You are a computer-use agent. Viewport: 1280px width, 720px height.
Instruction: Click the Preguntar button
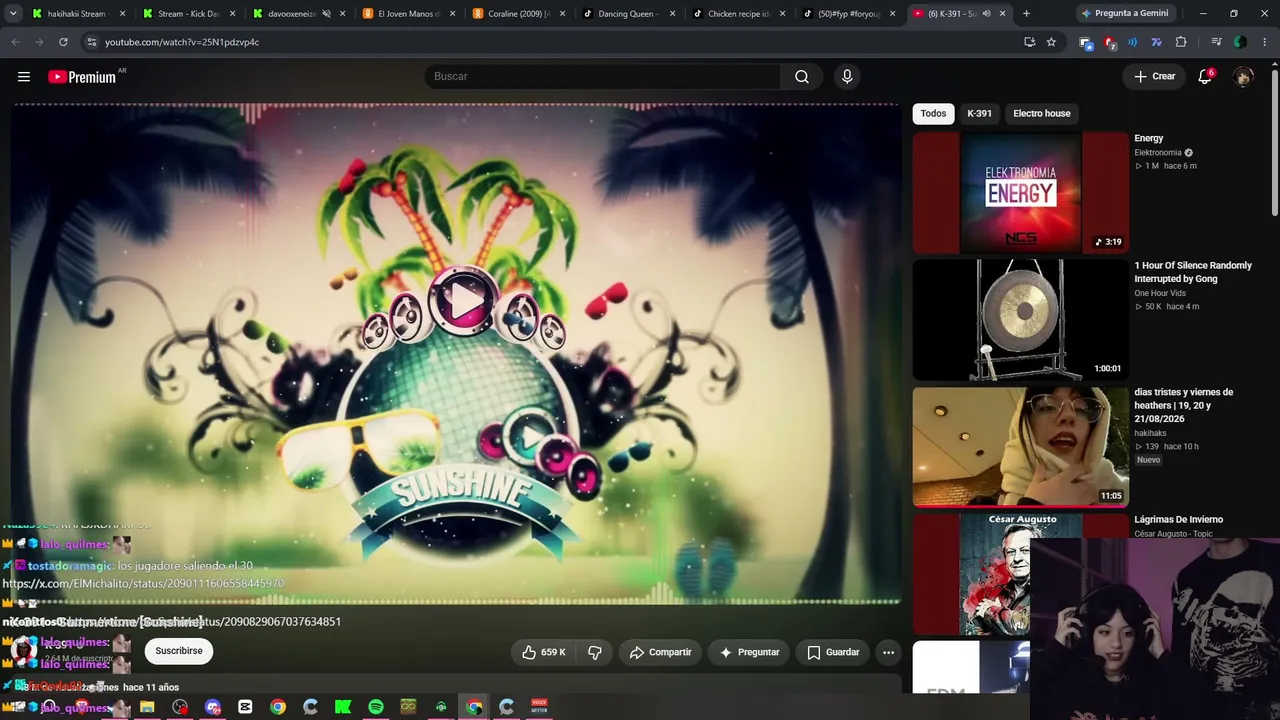tap(749, 652)
